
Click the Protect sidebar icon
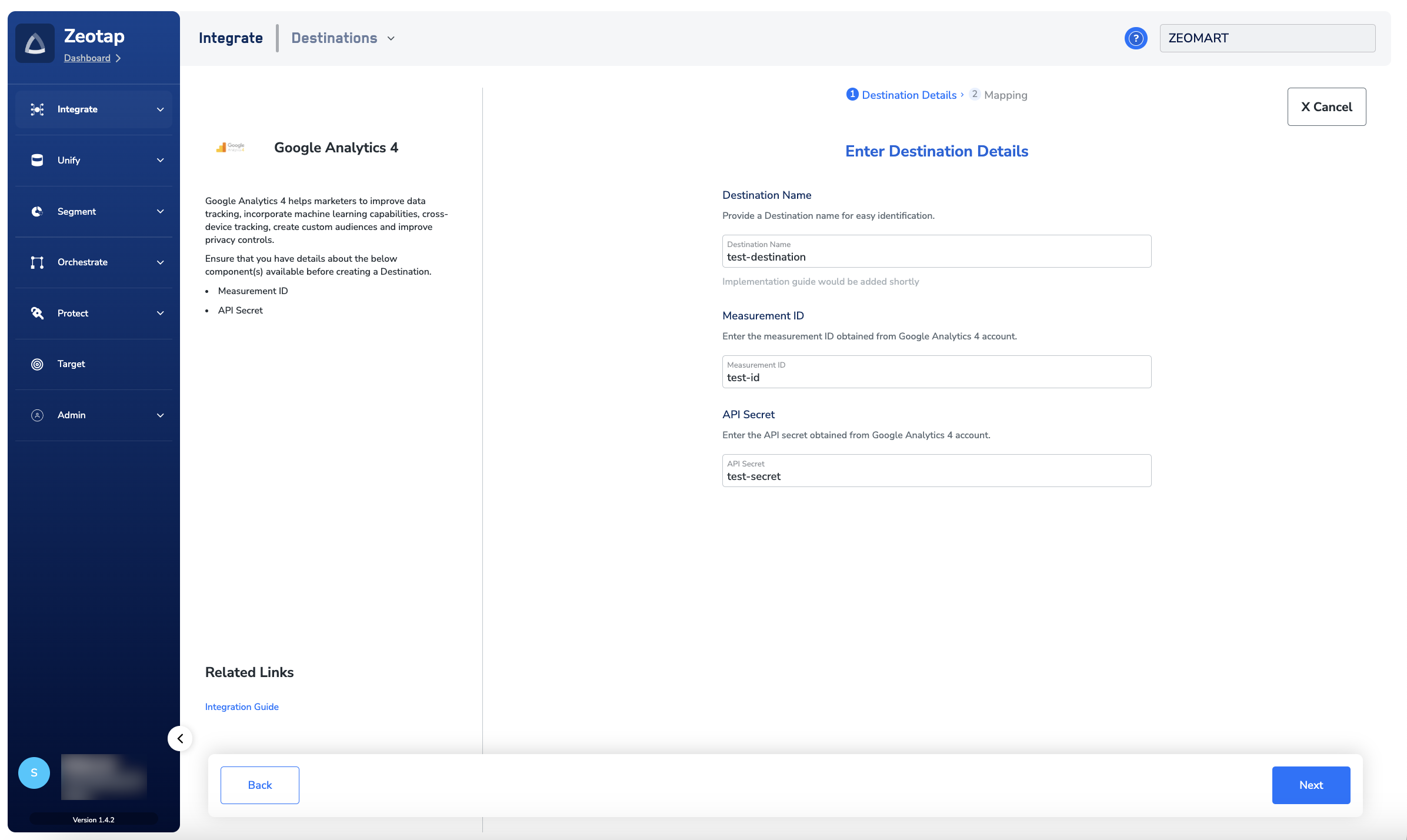[37, 313]
